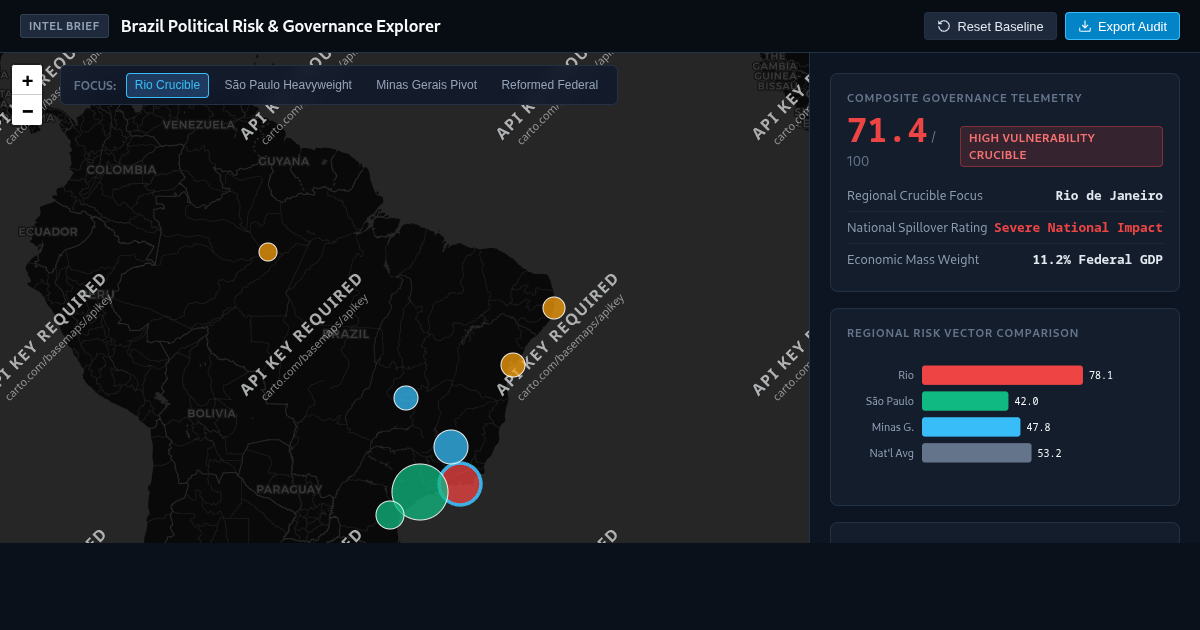This screenshot has width=1200, height=630.
Task: Click the COLOMBIA country label on map
Action: (x=121, y=170)
